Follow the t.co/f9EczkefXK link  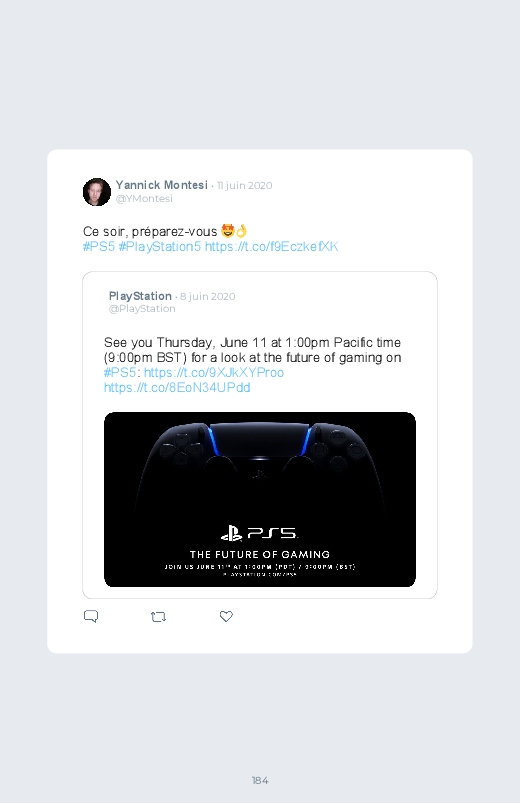[272, 246]
